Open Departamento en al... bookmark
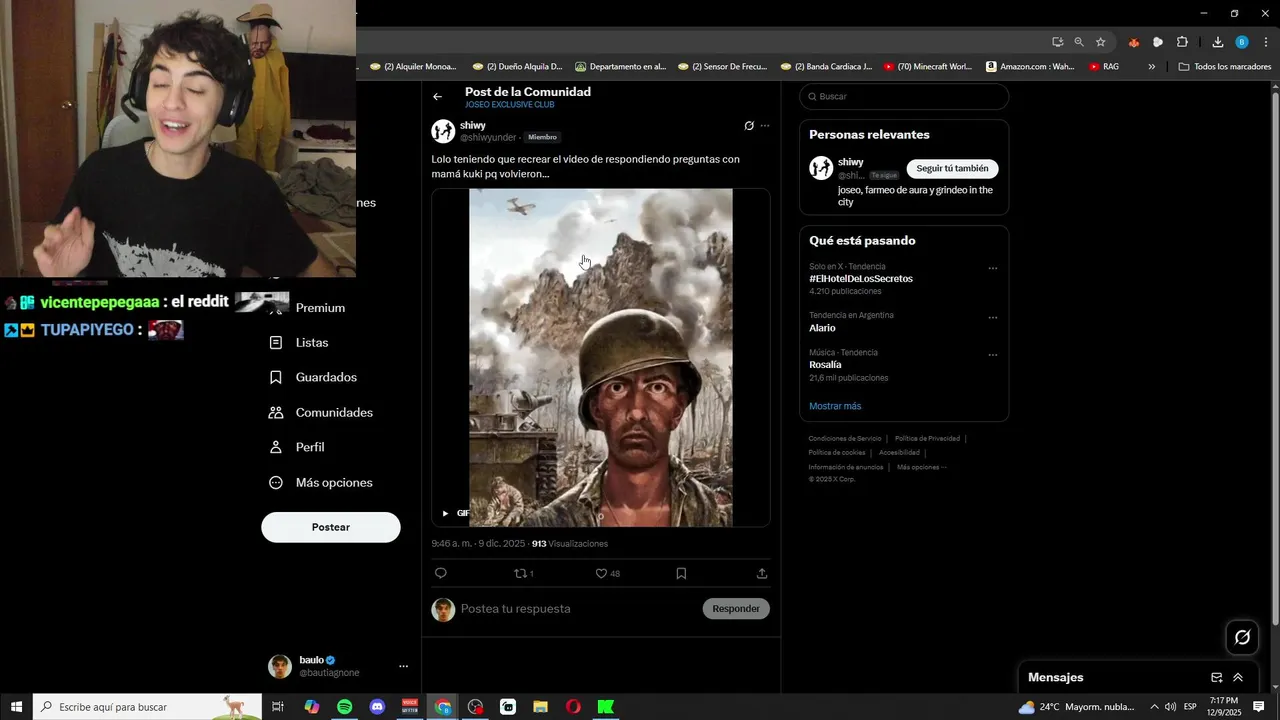This screenshot has width=1280, height=720. pos(620,67)
